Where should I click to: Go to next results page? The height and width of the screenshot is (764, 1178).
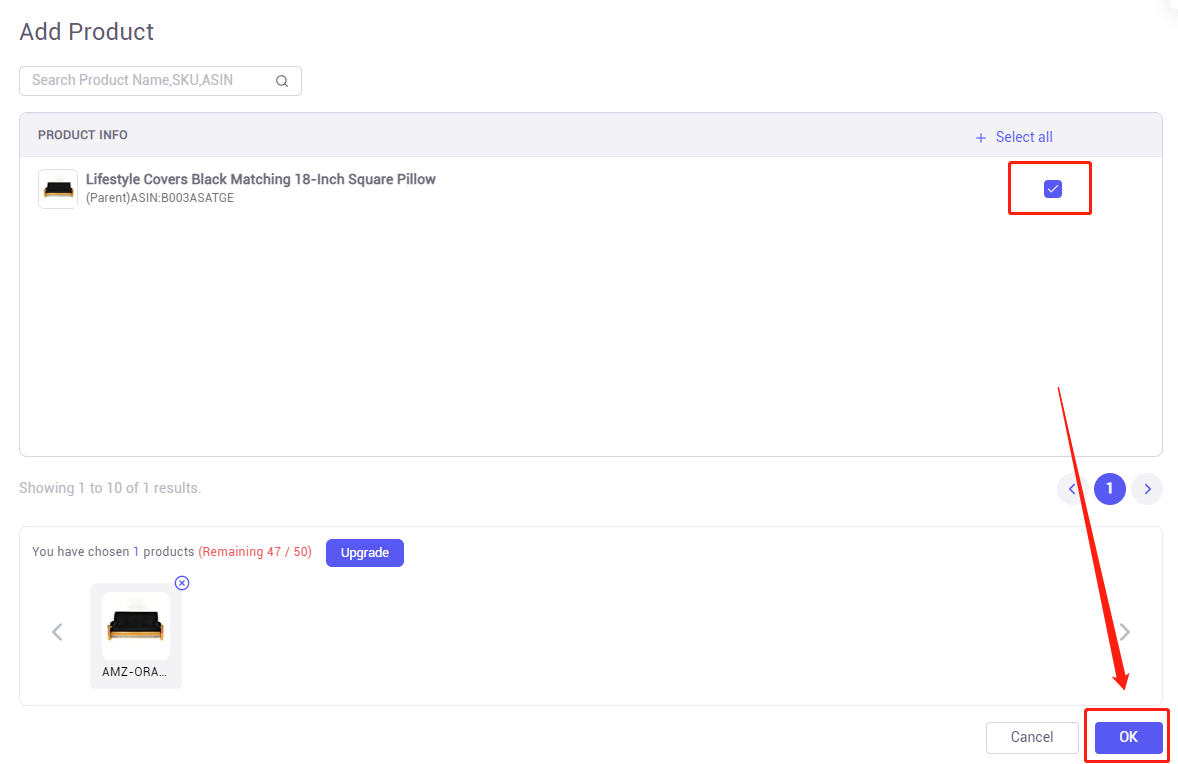tap(1147, 489)
